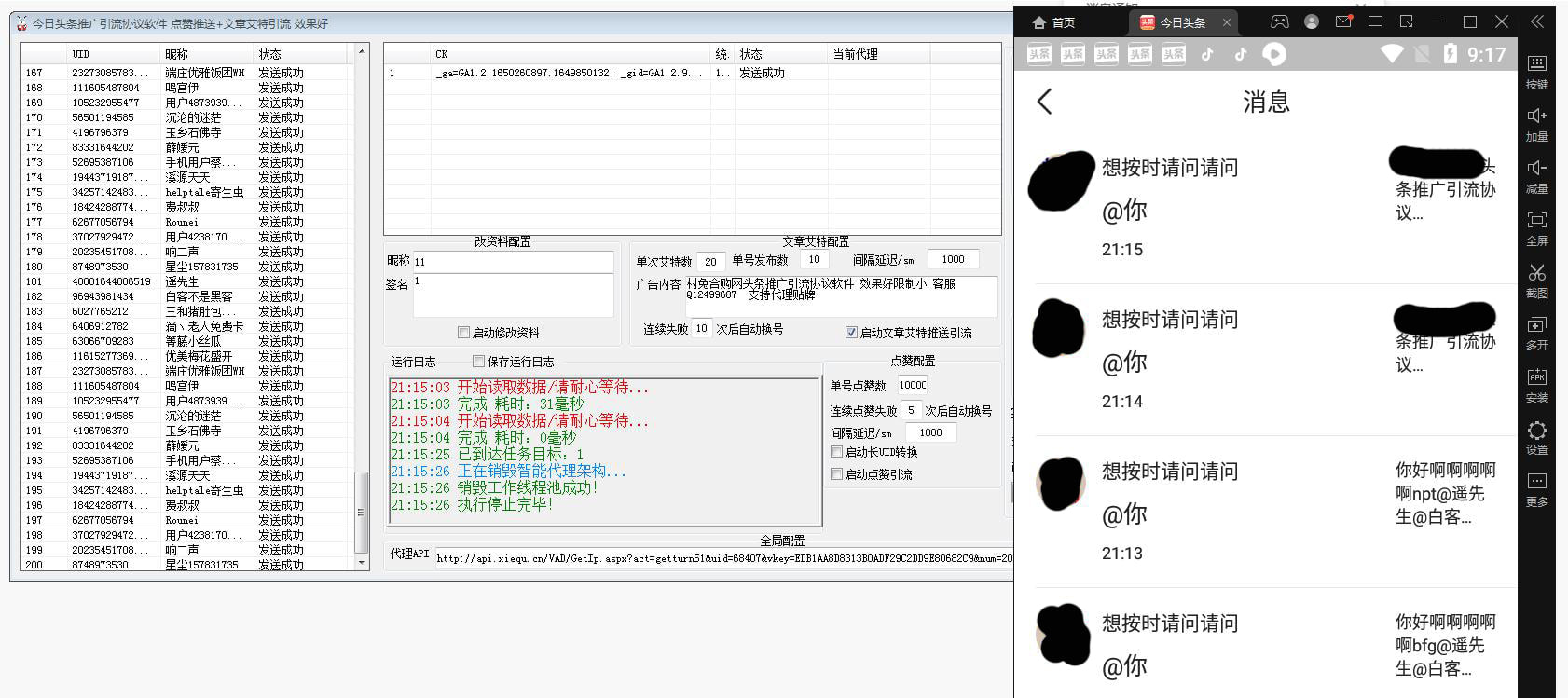The image size is (1568, 698).
Task: Select row 182 白客不是黑客
Action: point(185,296)
